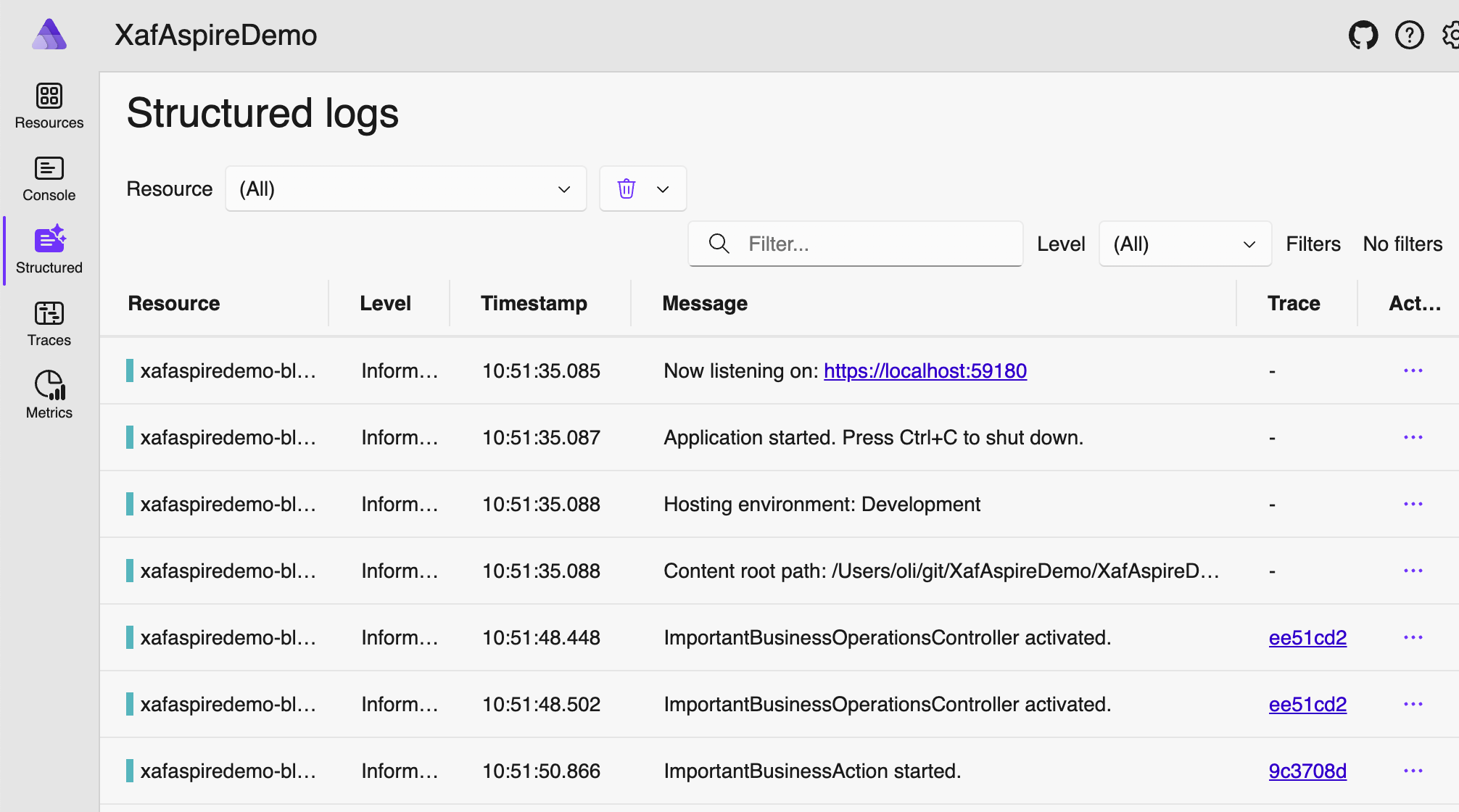
Task: Open trace link 9c3708d
Action: [x=1307, y=771]
